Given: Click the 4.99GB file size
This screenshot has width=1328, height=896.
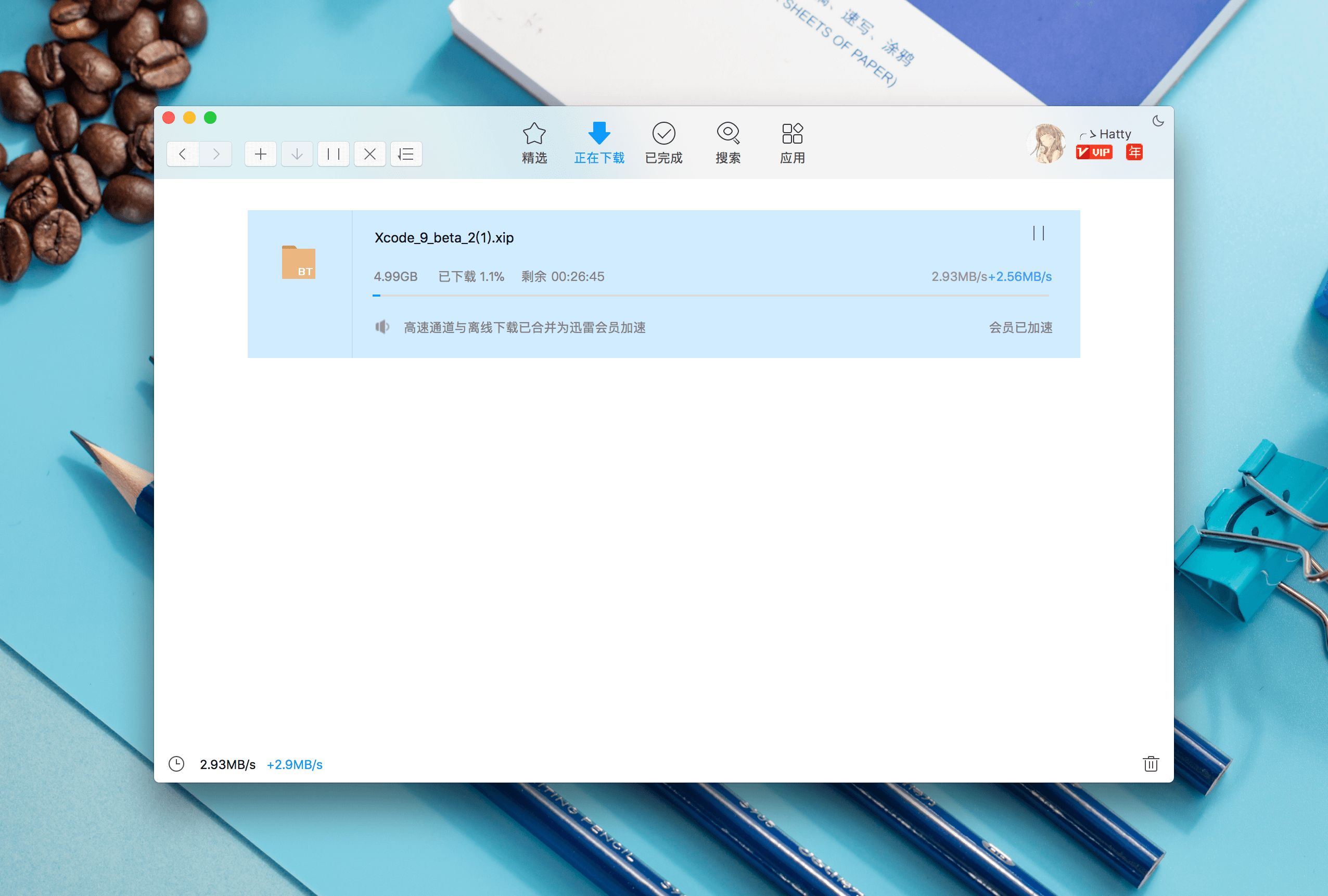Looking at the screenshot, I should [x=395, y=277].
